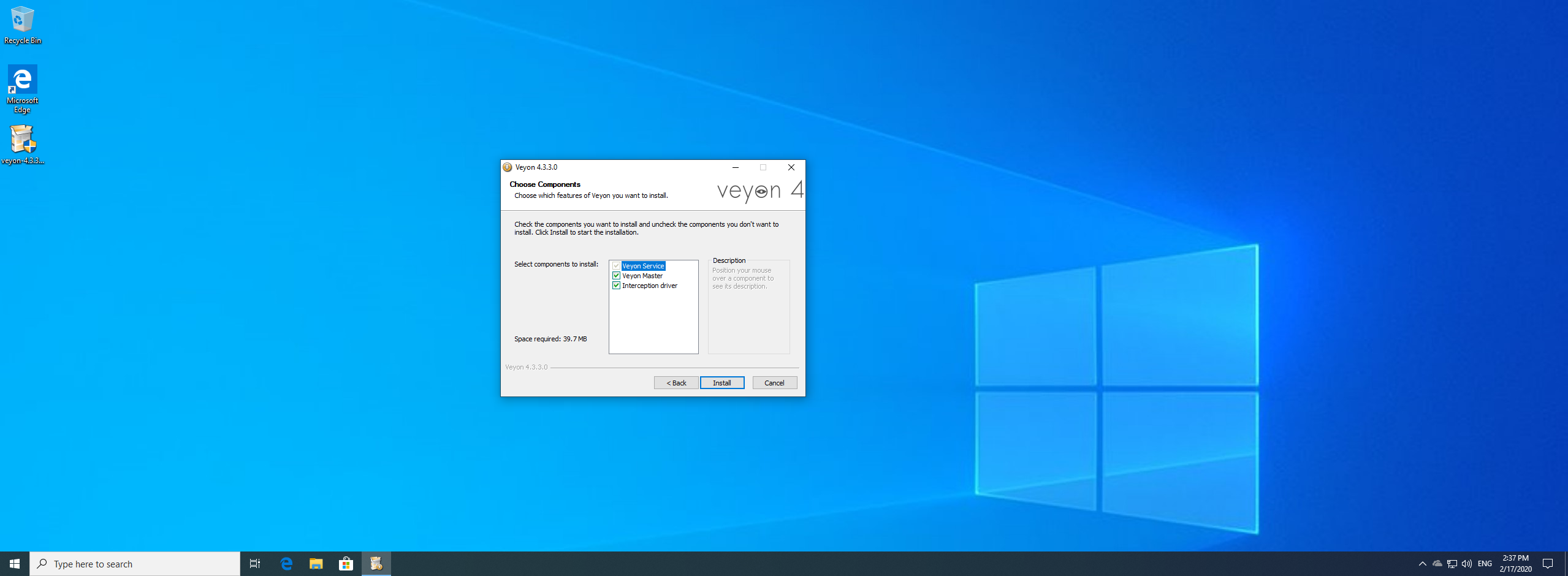Viewport: 1568px width, 576px height.
Task: Go back with the < Back button
Action: pos(676,383)
